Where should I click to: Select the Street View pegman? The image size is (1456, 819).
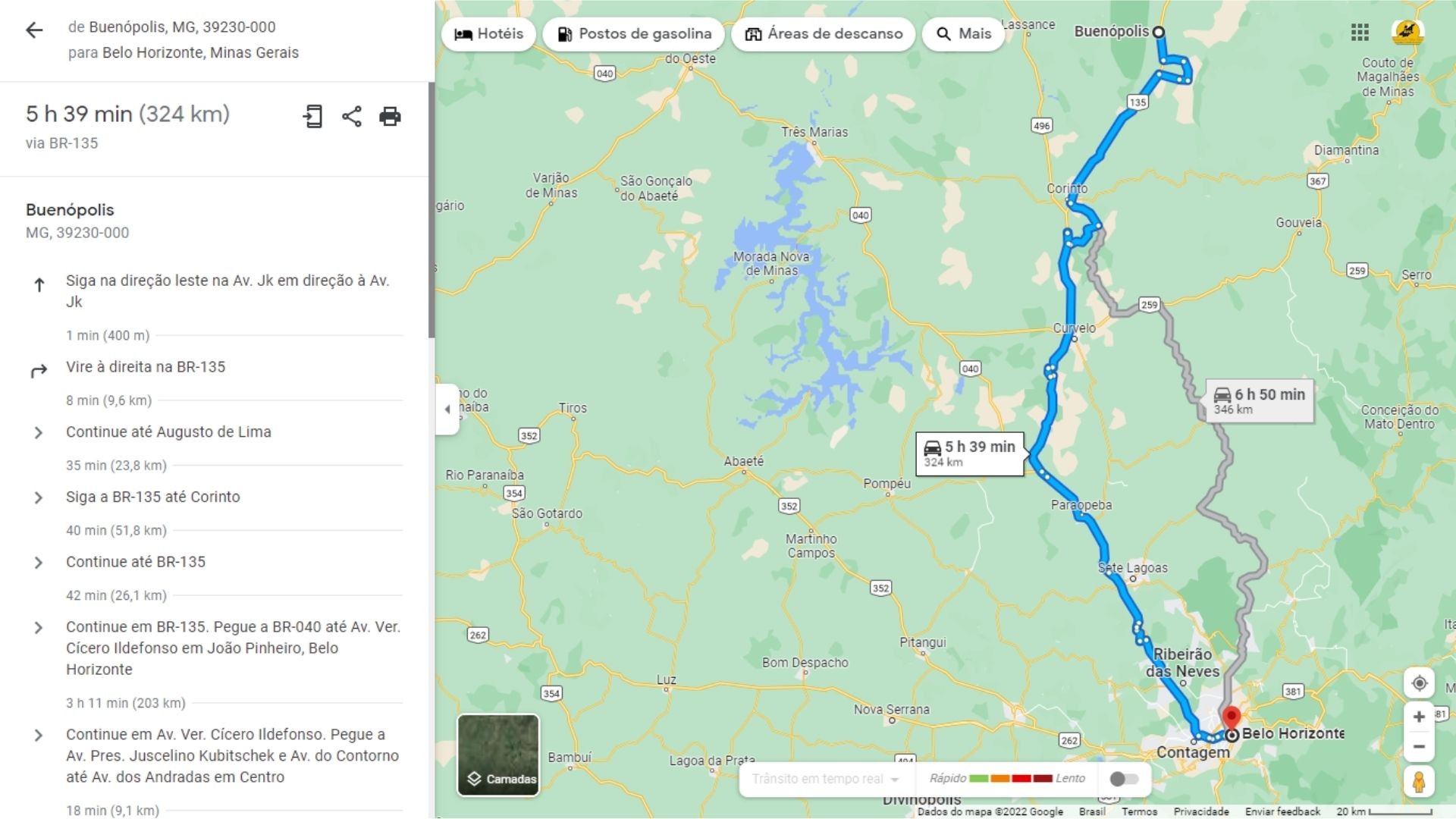click(x=1420, y=781)
